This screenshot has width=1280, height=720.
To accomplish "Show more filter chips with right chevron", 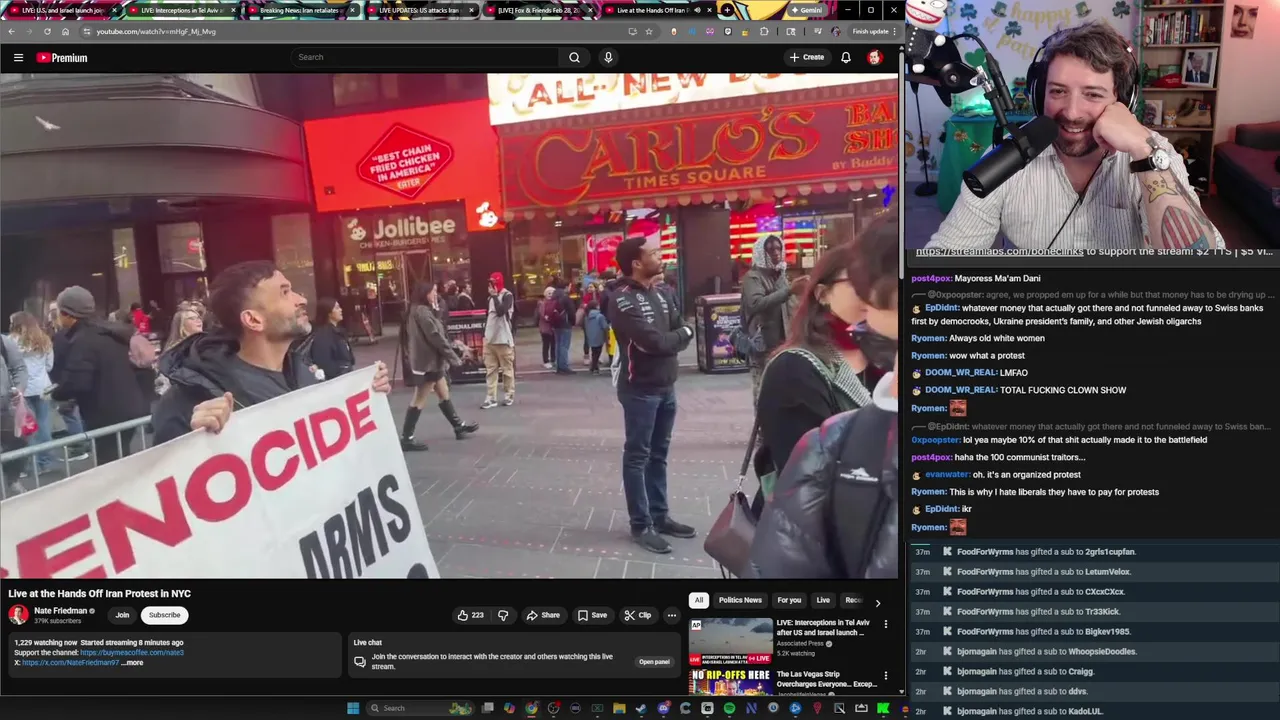I will [x=878, y=602].
